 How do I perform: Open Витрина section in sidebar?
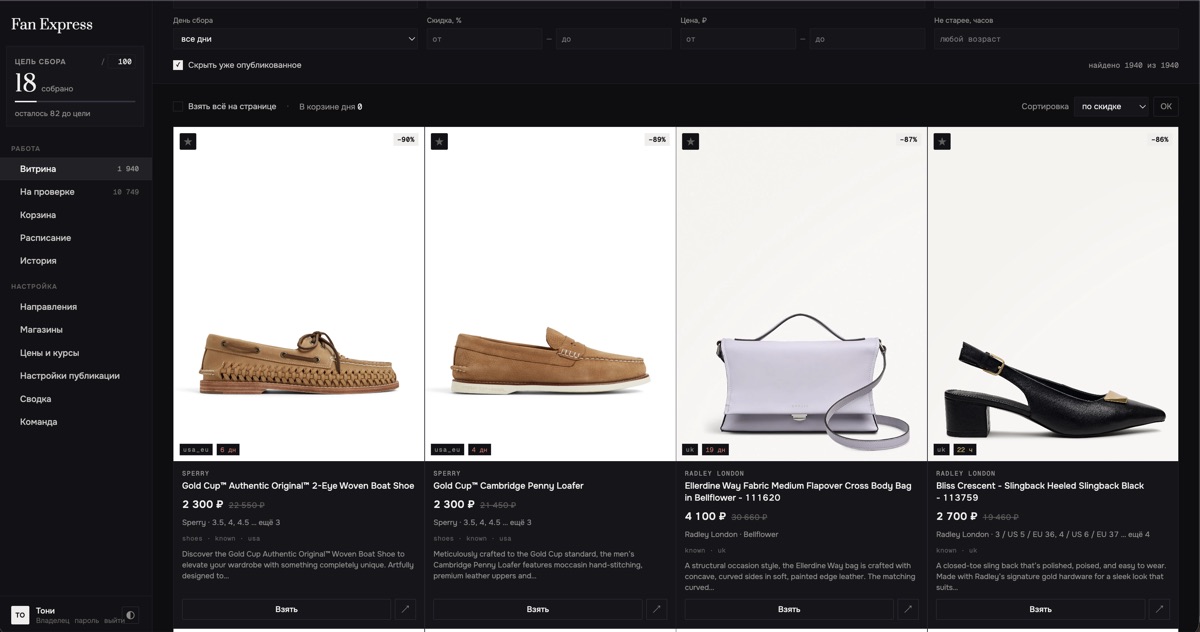click(76, 169)
